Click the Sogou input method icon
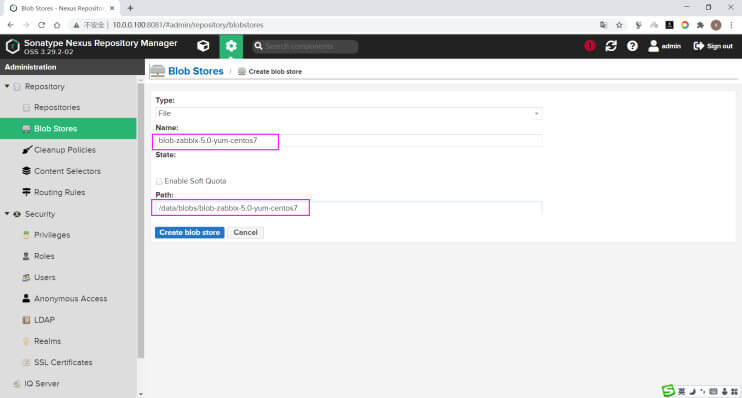Viewport: 742px width, 398px height. [x=668, y=391]
